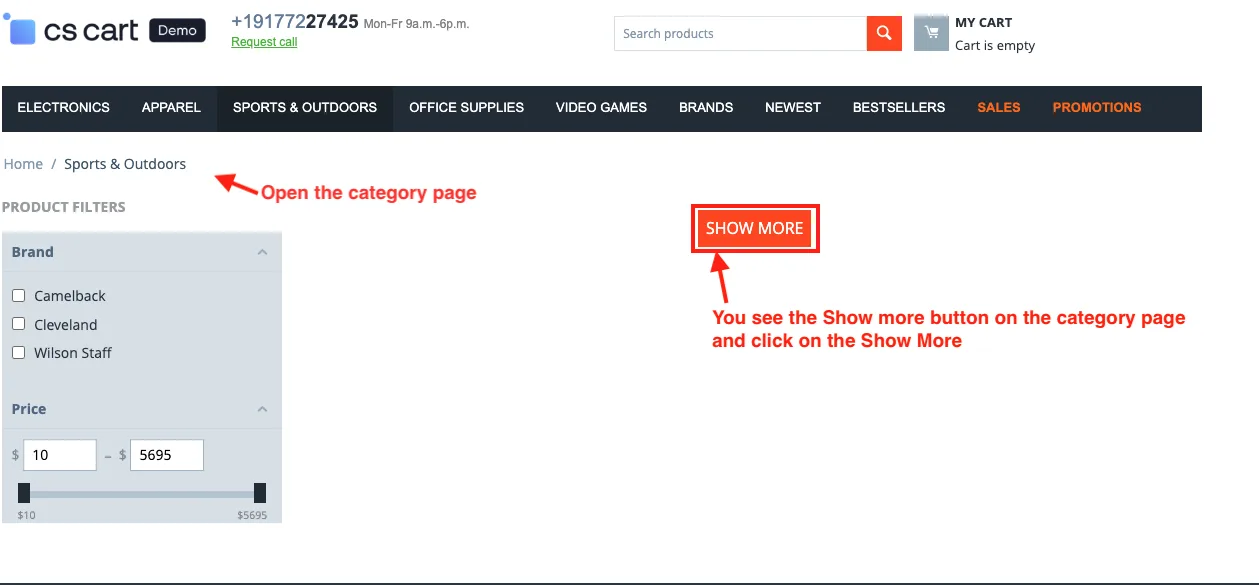
Task: Open the shopping cart icon
Action: point(931,33)
